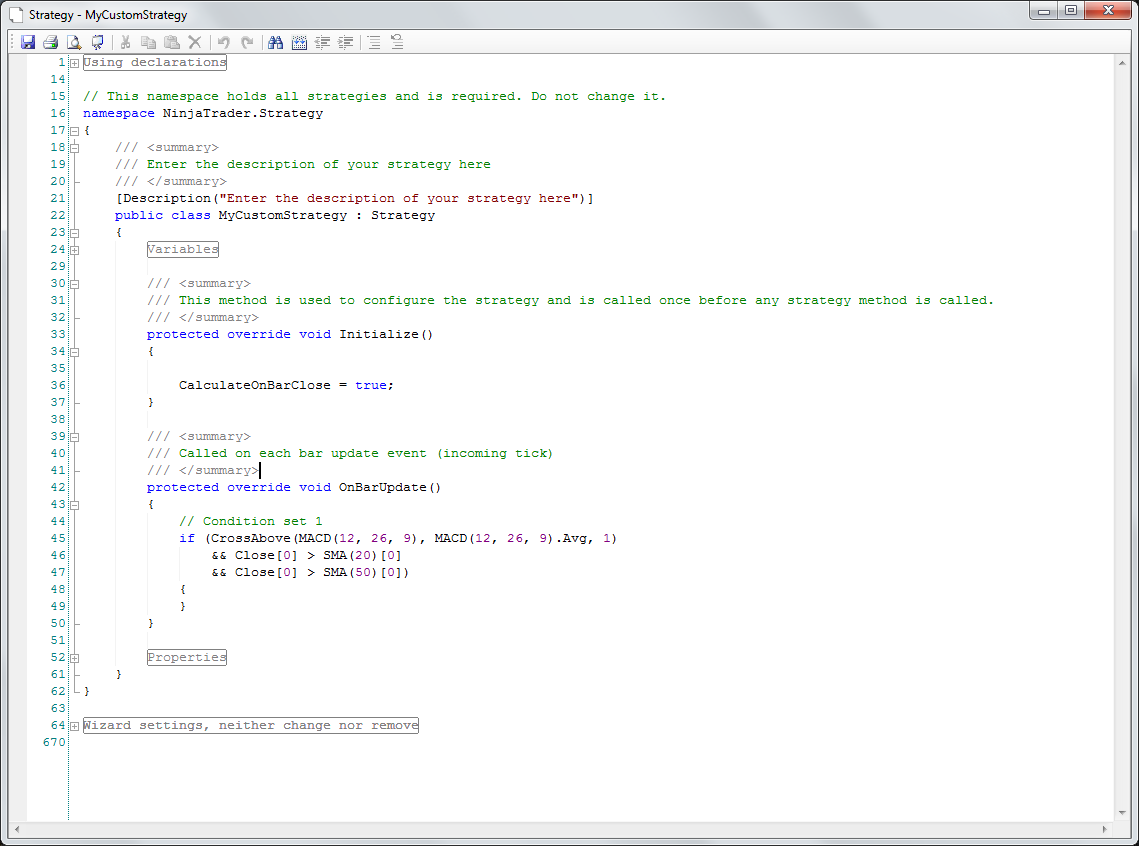Screen dimensions: 1139x846
Task: Click the SMA(50) condition line
Action: click(310, 572)
